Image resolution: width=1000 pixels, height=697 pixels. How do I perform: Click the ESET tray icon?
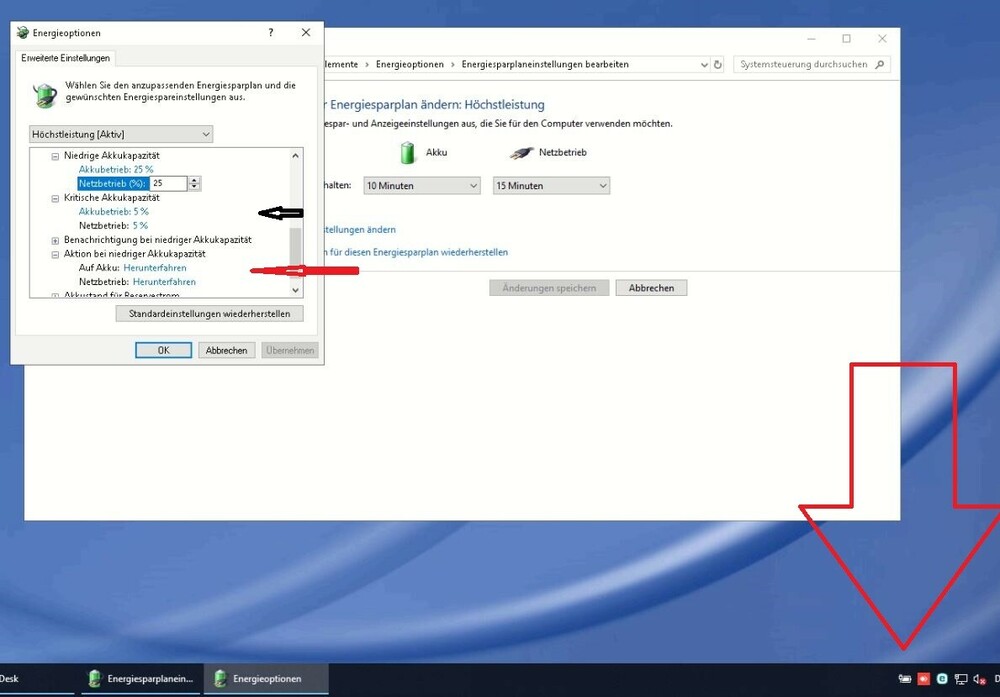942,679
